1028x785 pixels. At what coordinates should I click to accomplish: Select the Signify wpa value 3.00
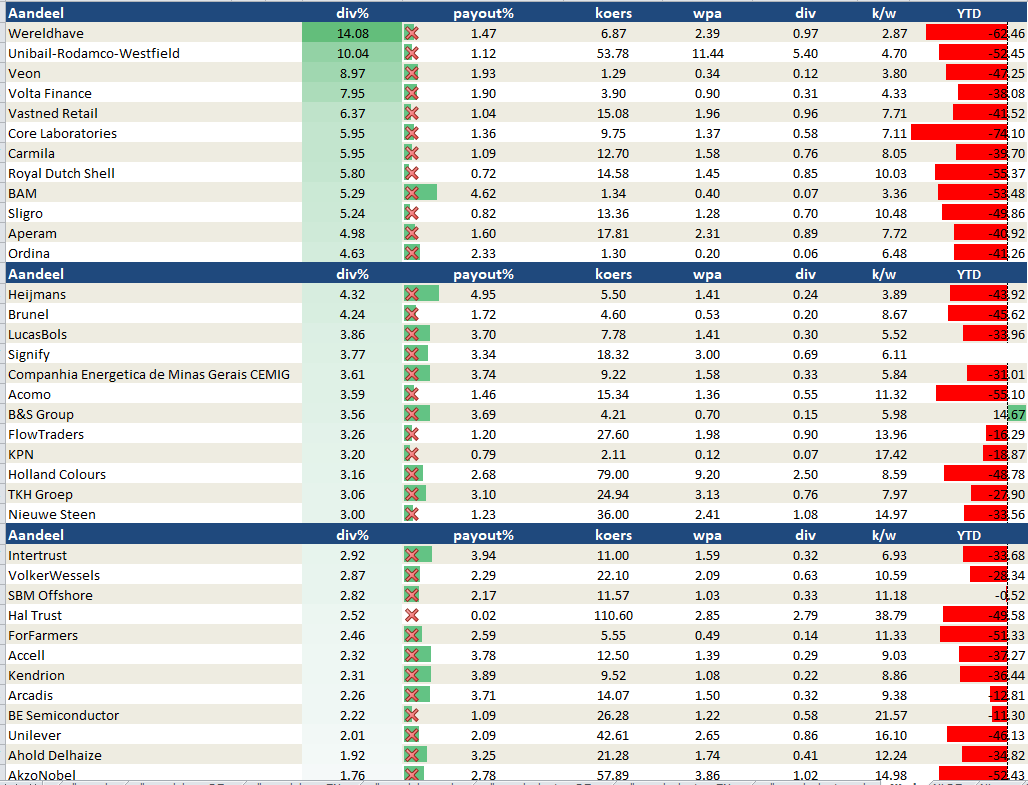707,355
